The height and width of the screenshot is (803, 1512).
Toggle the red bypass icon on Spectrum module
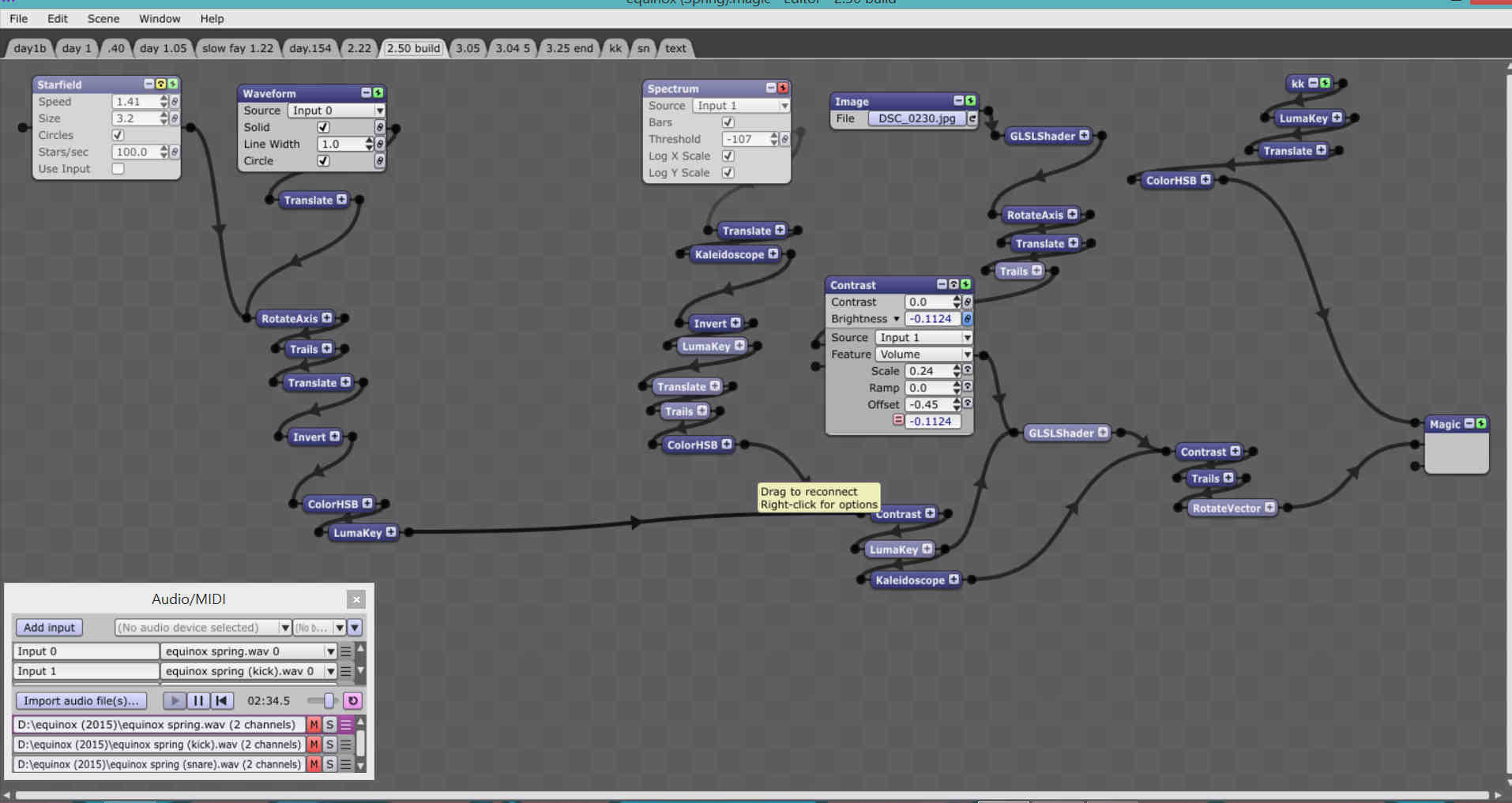pyautogui.click(x=783, y=88)
